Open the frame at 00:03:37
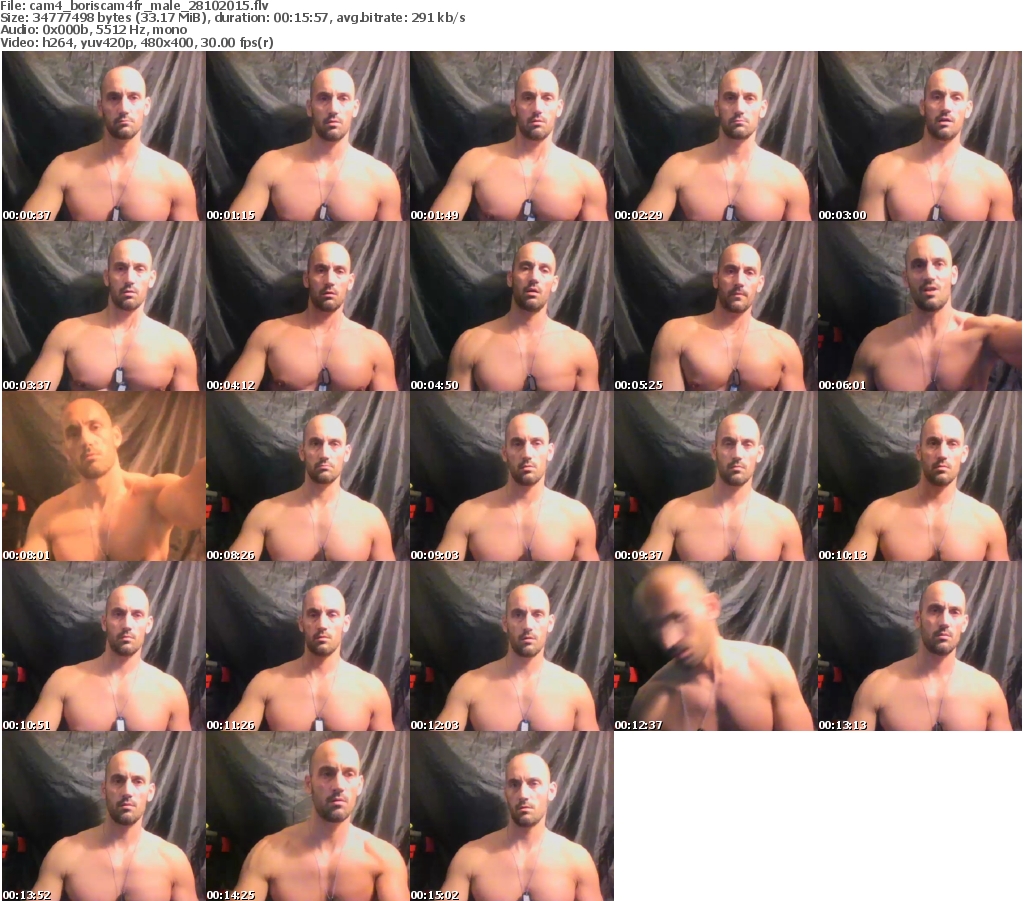The image size is (1024, 901). (x=104, y=306)
